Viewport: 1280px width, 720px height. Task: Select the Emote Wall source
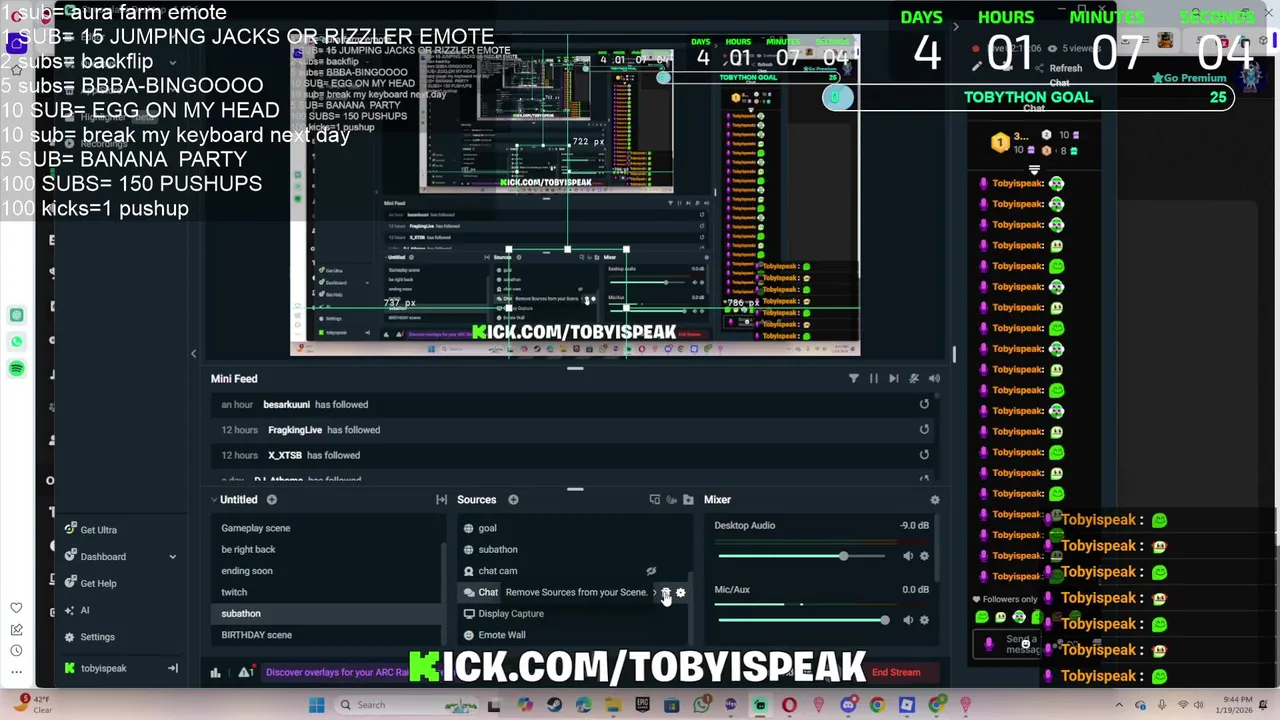pyautogui.click(x=502, y=635)
